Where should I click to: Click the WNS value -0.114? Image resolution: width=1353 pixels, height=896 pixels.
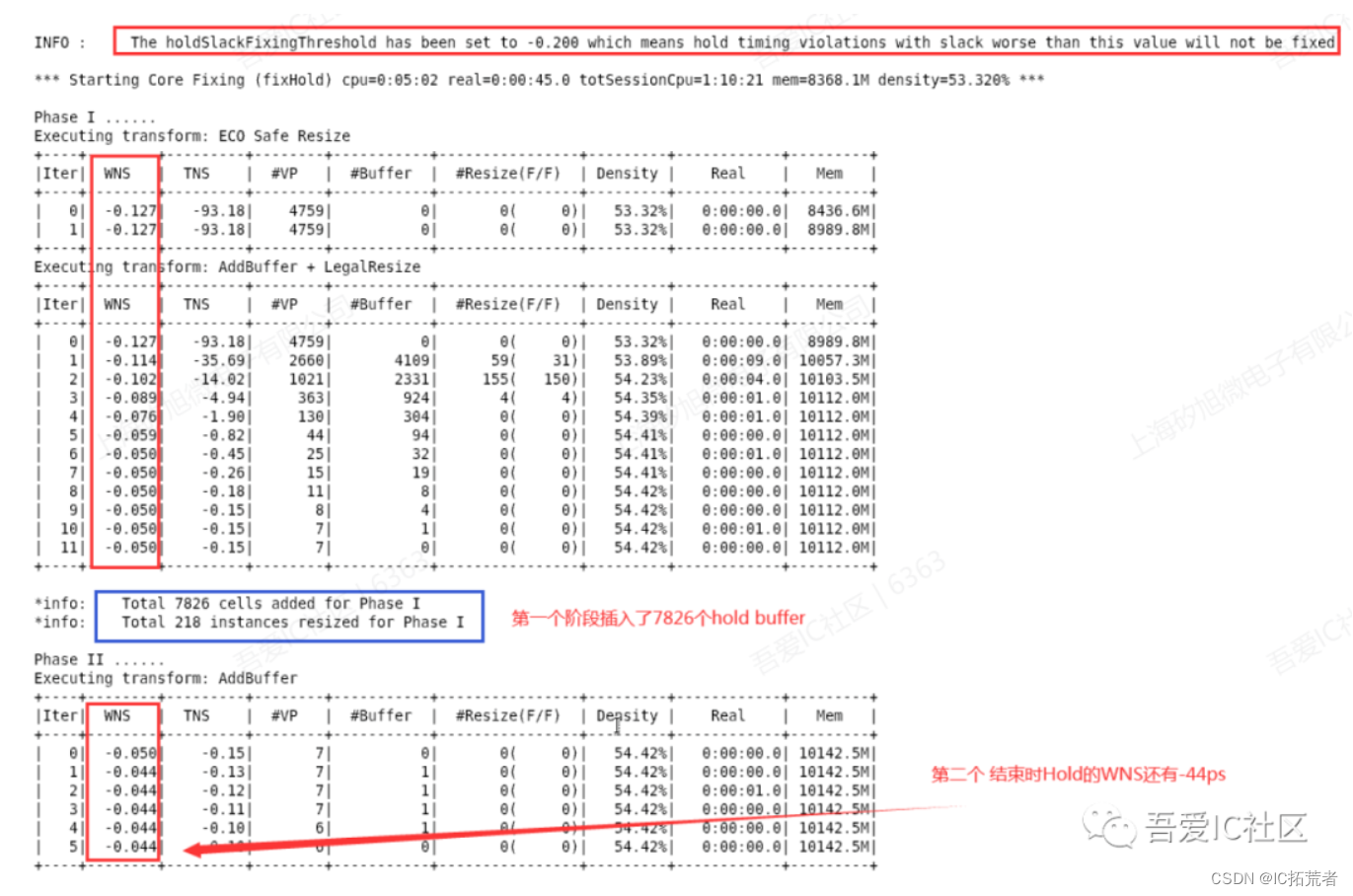pyautogui.click(x=131, y=361)
